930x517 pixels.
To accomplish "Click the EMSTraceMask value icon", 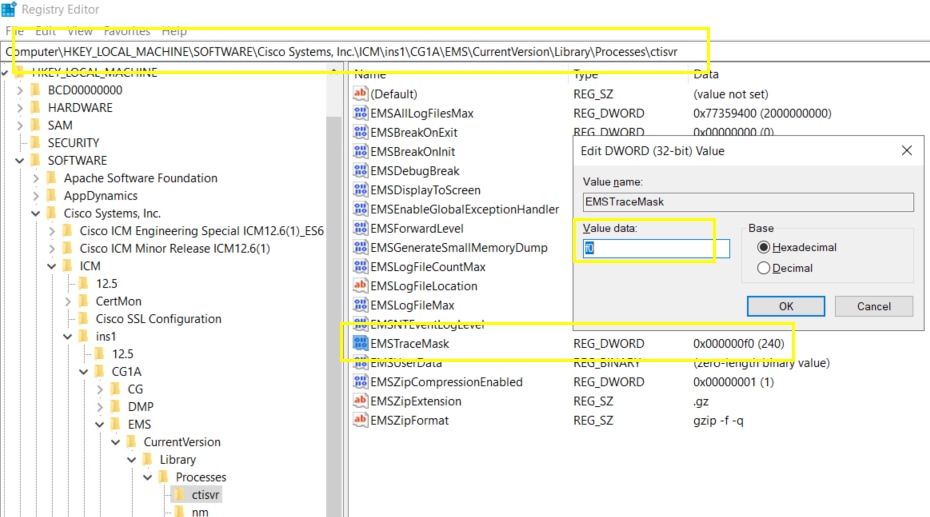I will 360,343.
